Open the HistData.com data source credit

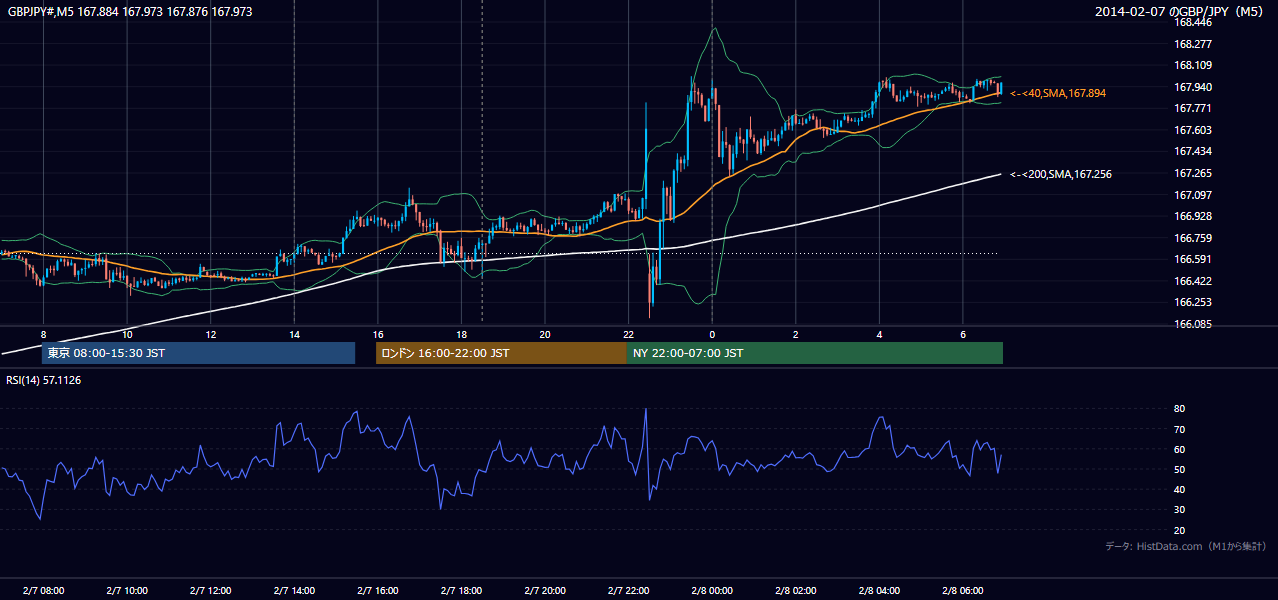click(1186, 546)
